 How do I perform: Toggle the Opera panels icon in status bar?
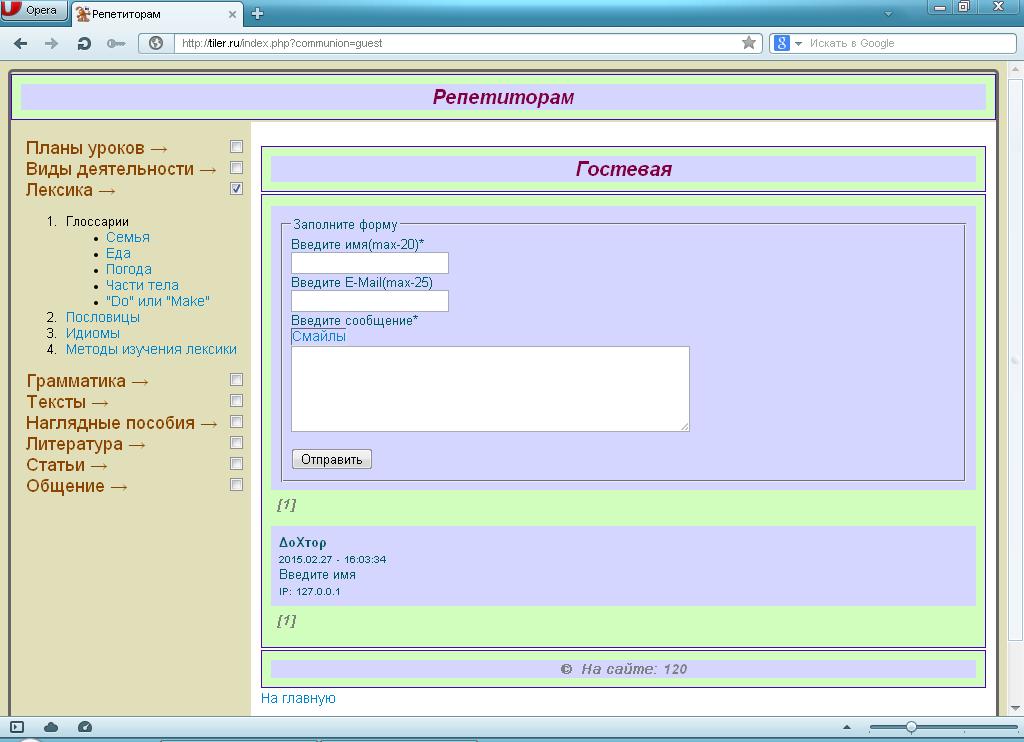(17, 727)
